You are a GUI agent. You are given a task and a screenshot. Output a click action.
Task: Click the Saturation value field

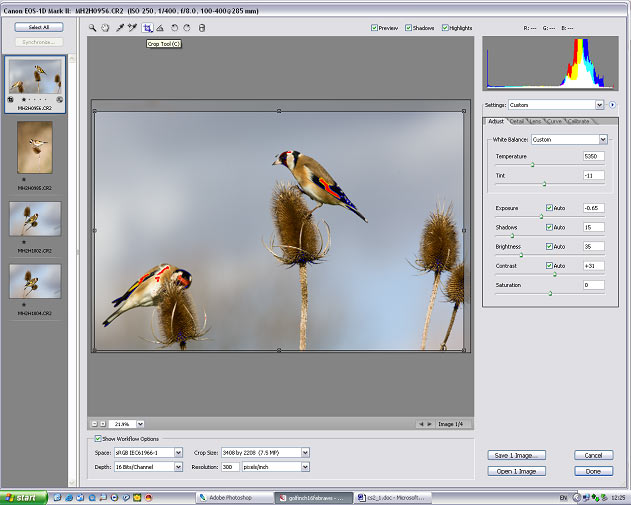(594, 285)
